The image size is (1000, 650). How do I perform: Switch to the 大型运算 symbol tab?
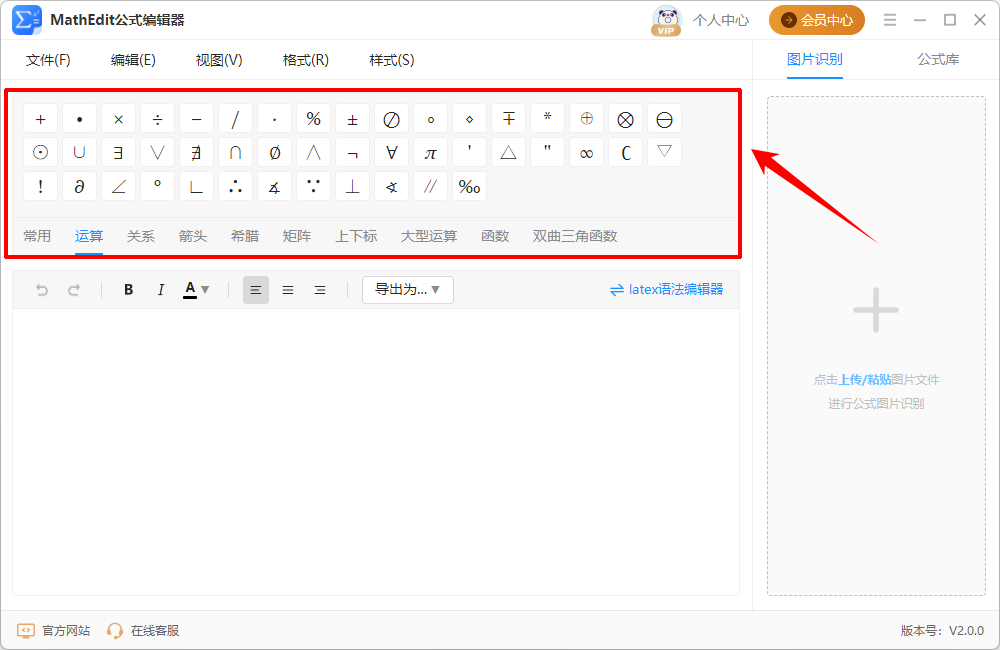429,236
